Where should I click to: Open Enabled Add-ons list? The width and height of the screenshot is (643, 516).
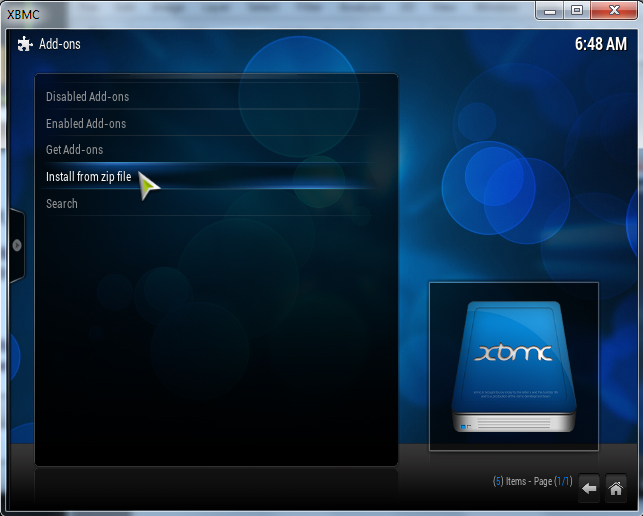click(x=207, y=123)
